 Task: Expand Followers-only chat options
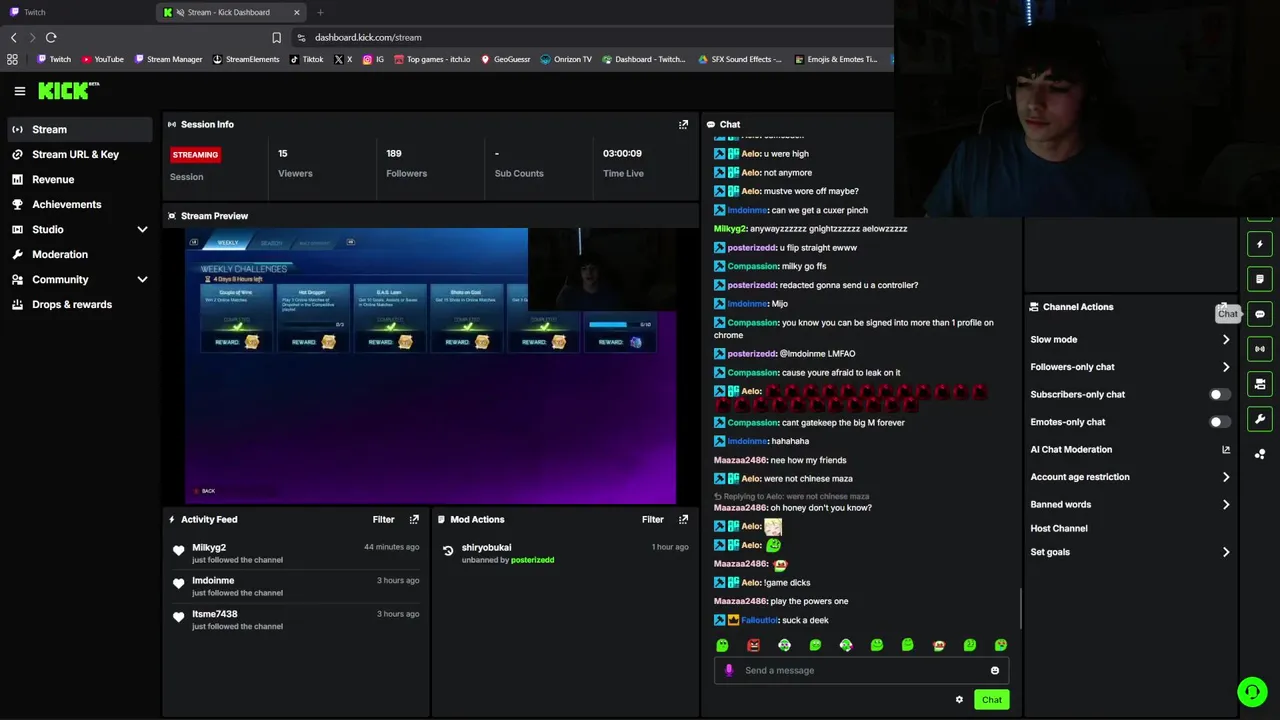pos(1226,367)
